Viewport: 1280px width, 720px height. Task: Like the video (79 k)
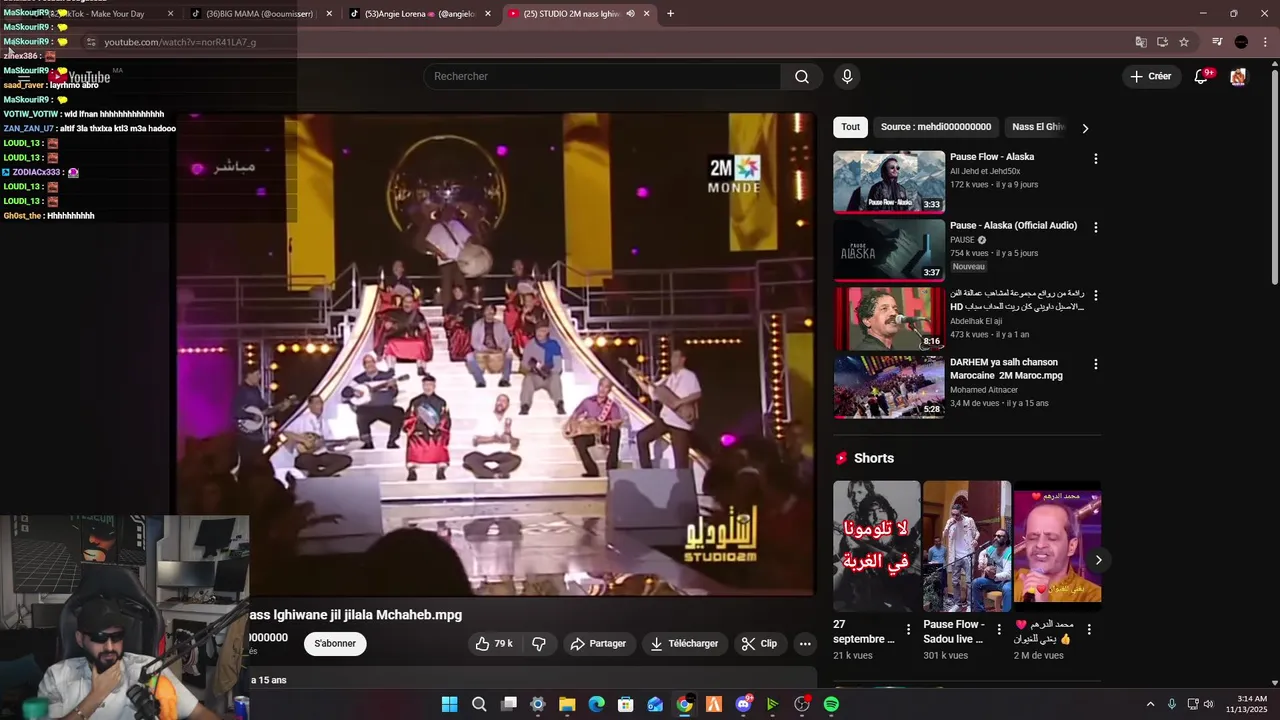[x=494, y=644]
